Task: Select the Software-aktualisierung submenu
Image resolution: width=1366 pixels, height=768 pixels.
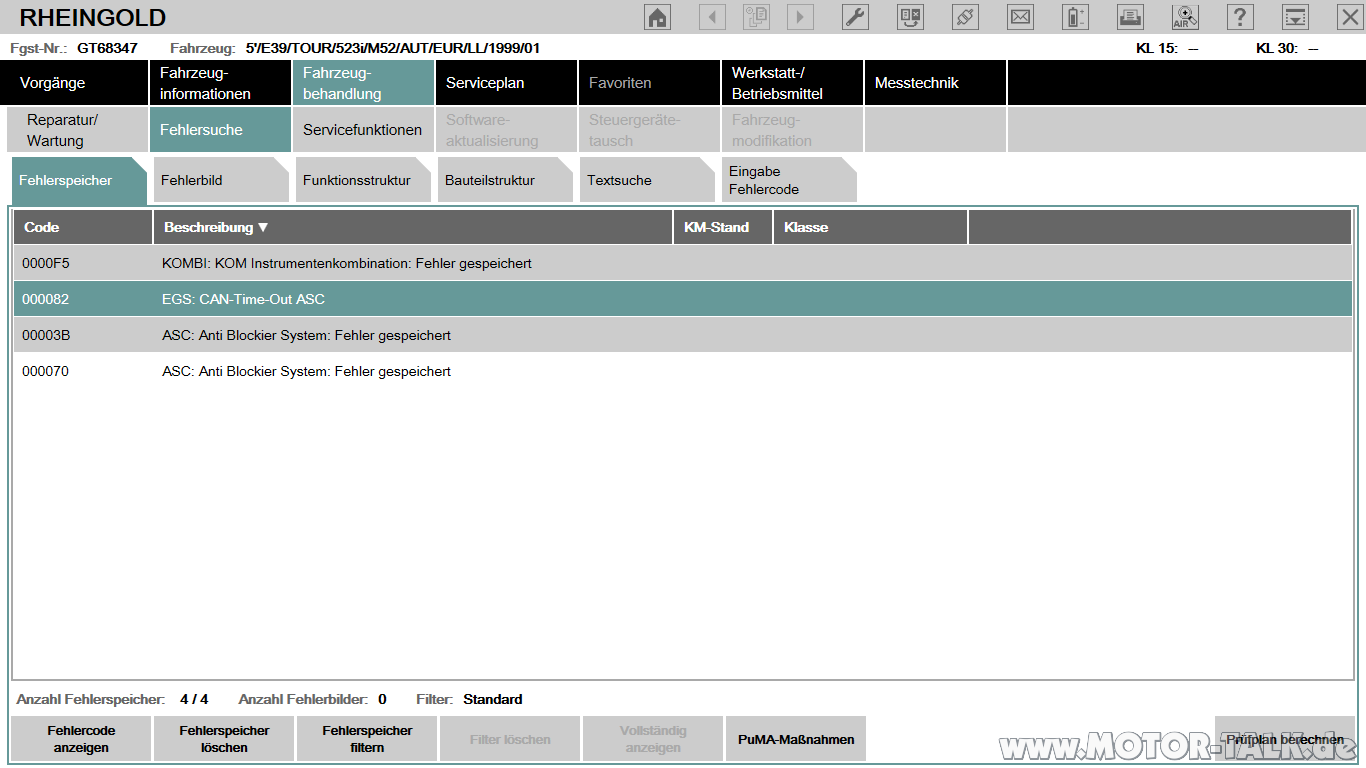Action: [x=506, y=130]
